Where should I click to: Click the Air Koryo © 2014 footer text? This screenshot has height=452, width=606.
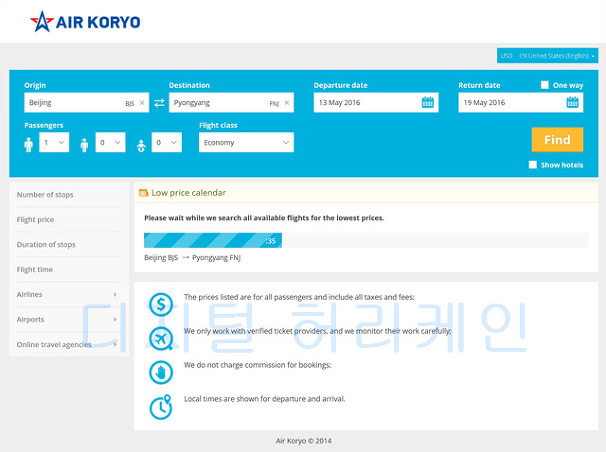point(303,441)
